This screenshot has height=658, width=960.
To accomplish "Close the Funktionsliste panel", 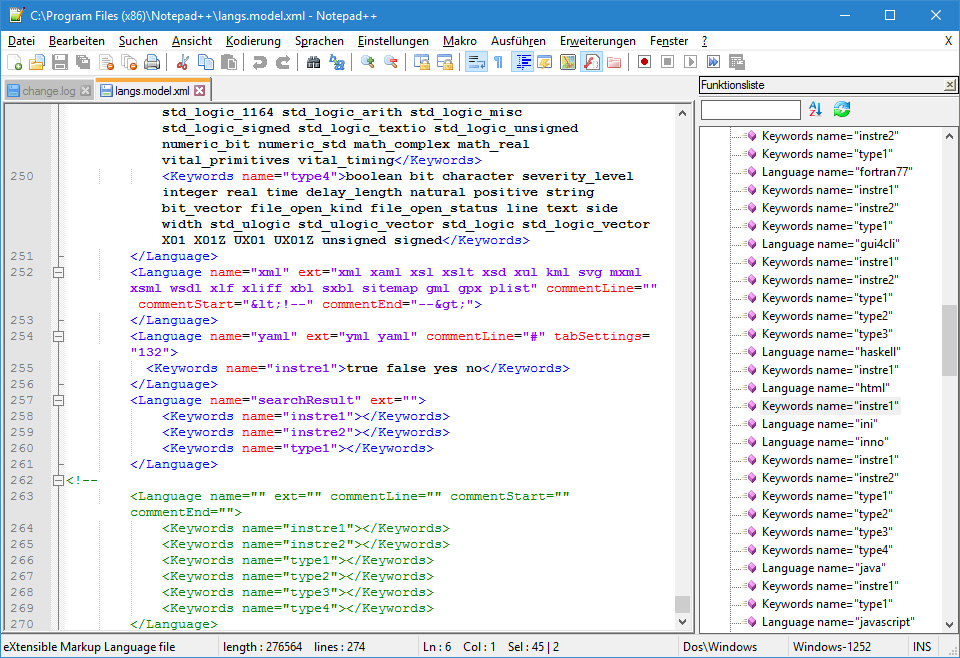I will click(949, 85).
